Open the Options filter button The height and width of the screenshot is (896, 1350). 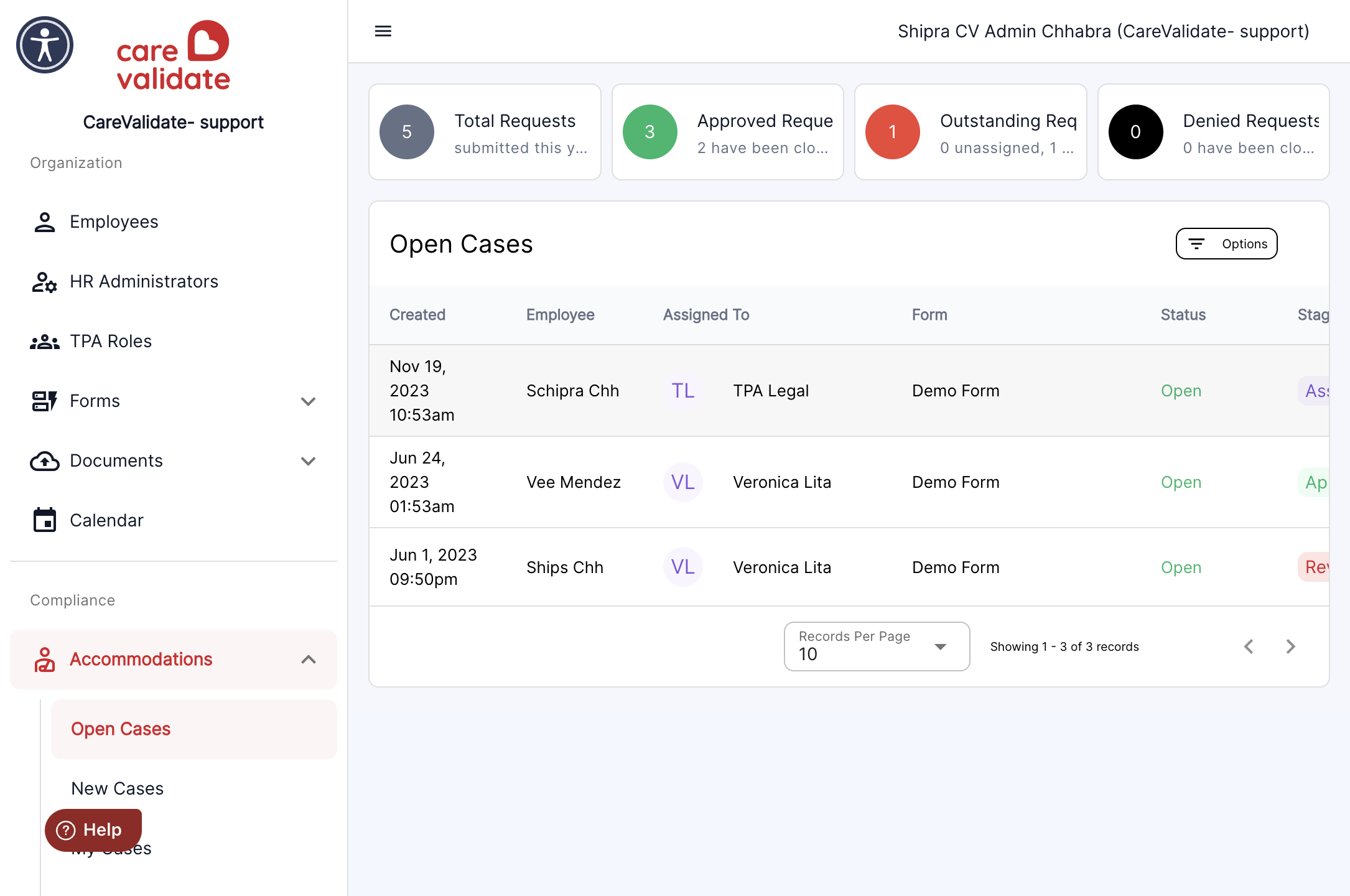(x=1227, y=244)
